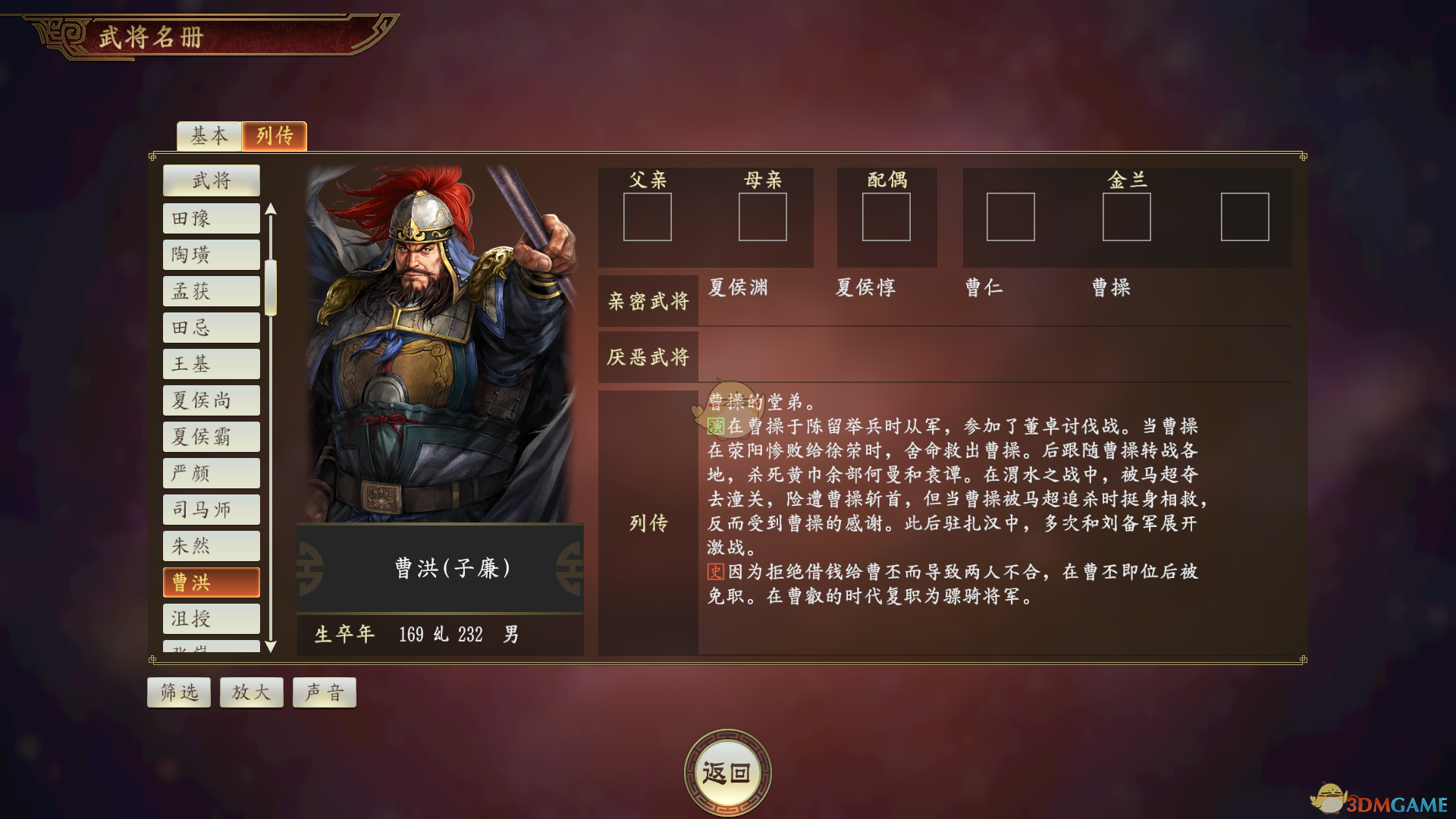Image resolution: width=1456 pixels, height=819 pixels.
Task: Select 夏侯霸 in the officer list
Action: point(212,437)
